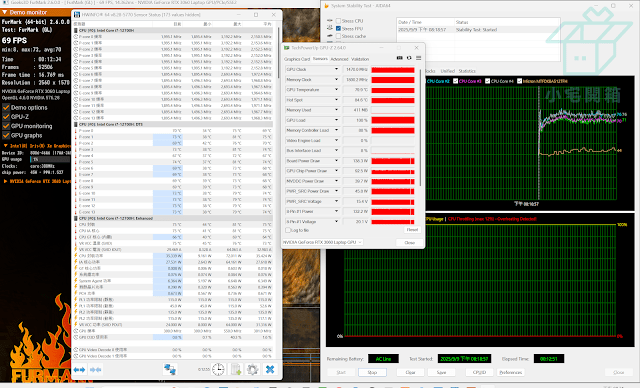Click HWiNFO clock reset timer icon

[x=218, y=370]
